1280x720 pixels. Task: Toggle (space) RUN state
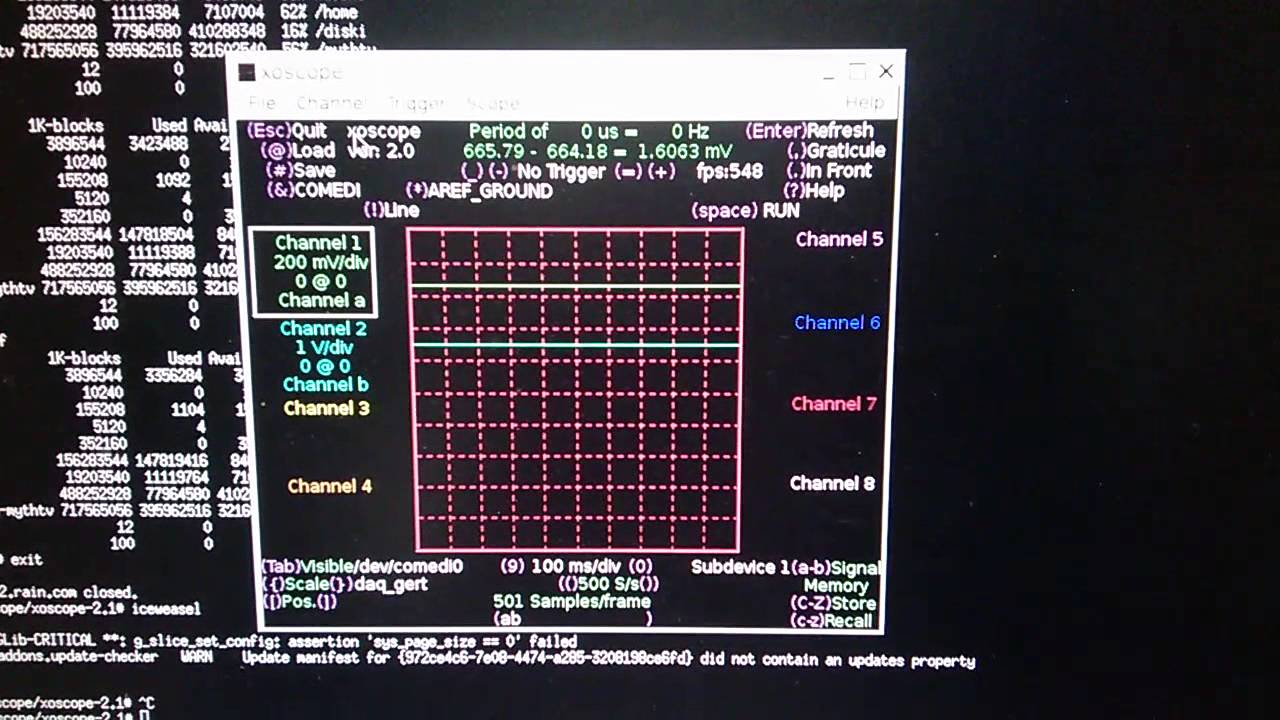pos(745,210)
